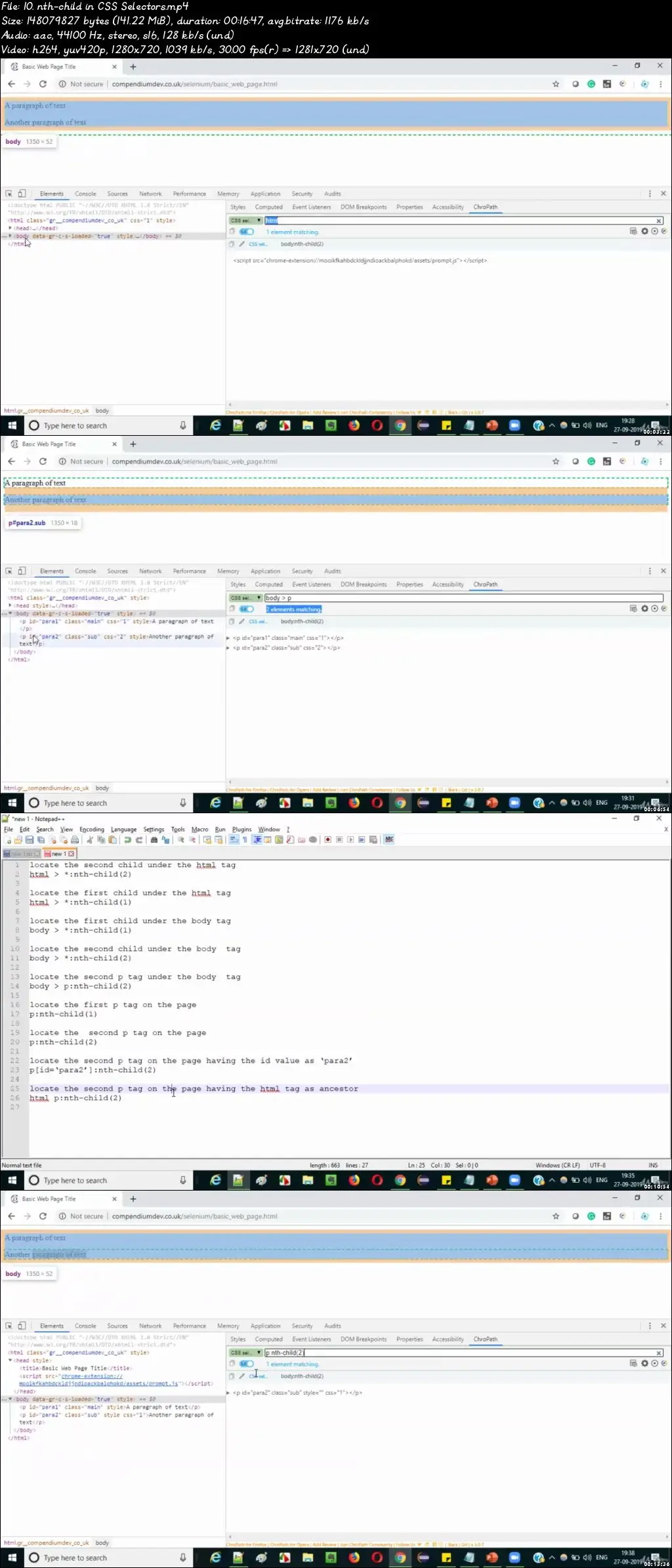
Task: Click ABC spell check icon in Notepad++ toolbar
Action: click(x=389, y=839)
